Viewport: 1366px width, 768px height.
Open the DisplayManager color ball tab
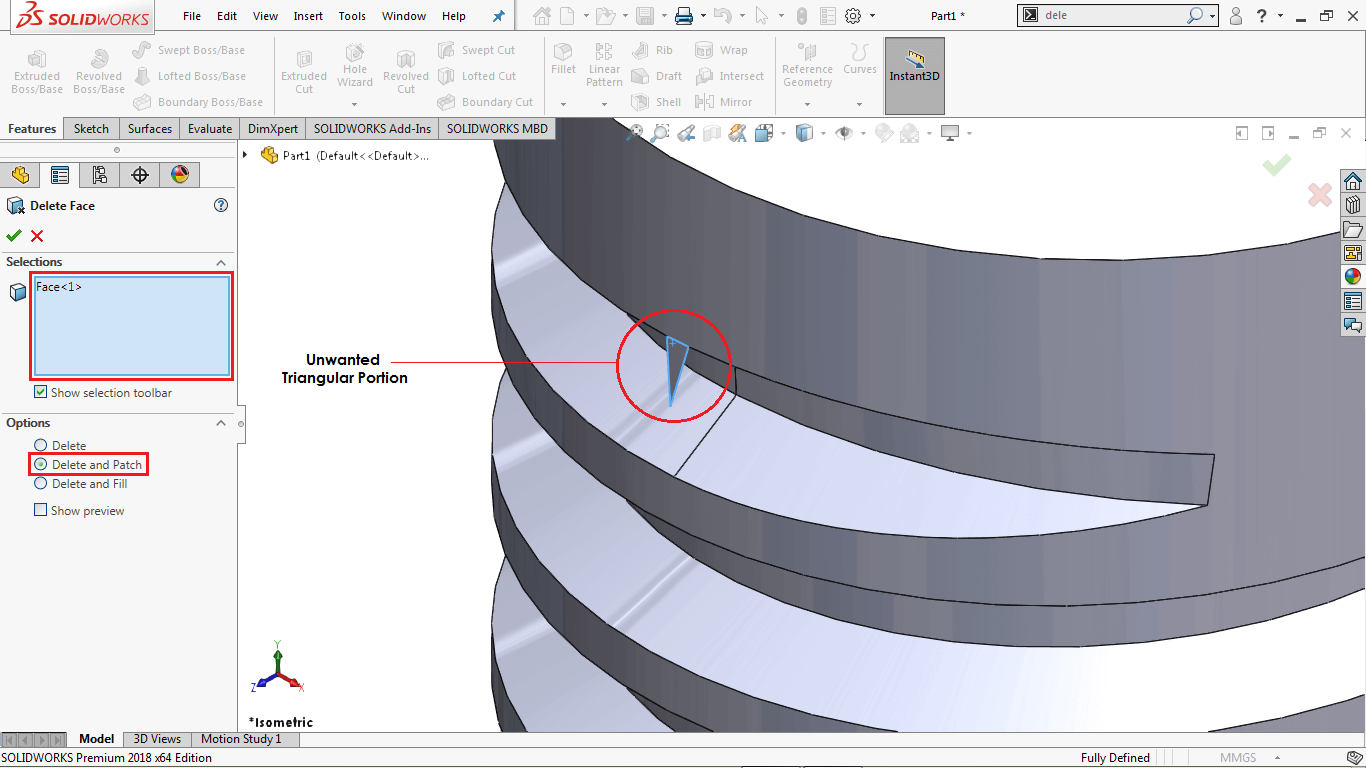(x=180, y=175)
